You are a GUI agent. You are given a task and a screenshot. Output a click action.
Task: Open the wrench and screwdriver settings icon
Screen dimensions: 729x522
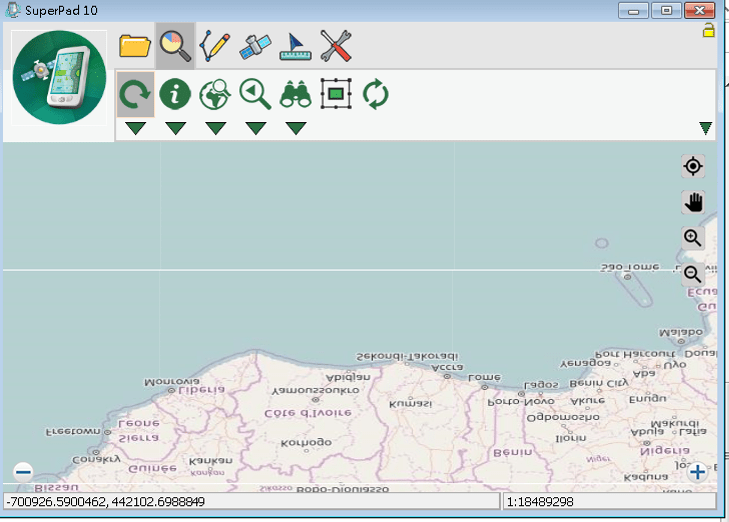pyautogui.click(x=336, y=46)
